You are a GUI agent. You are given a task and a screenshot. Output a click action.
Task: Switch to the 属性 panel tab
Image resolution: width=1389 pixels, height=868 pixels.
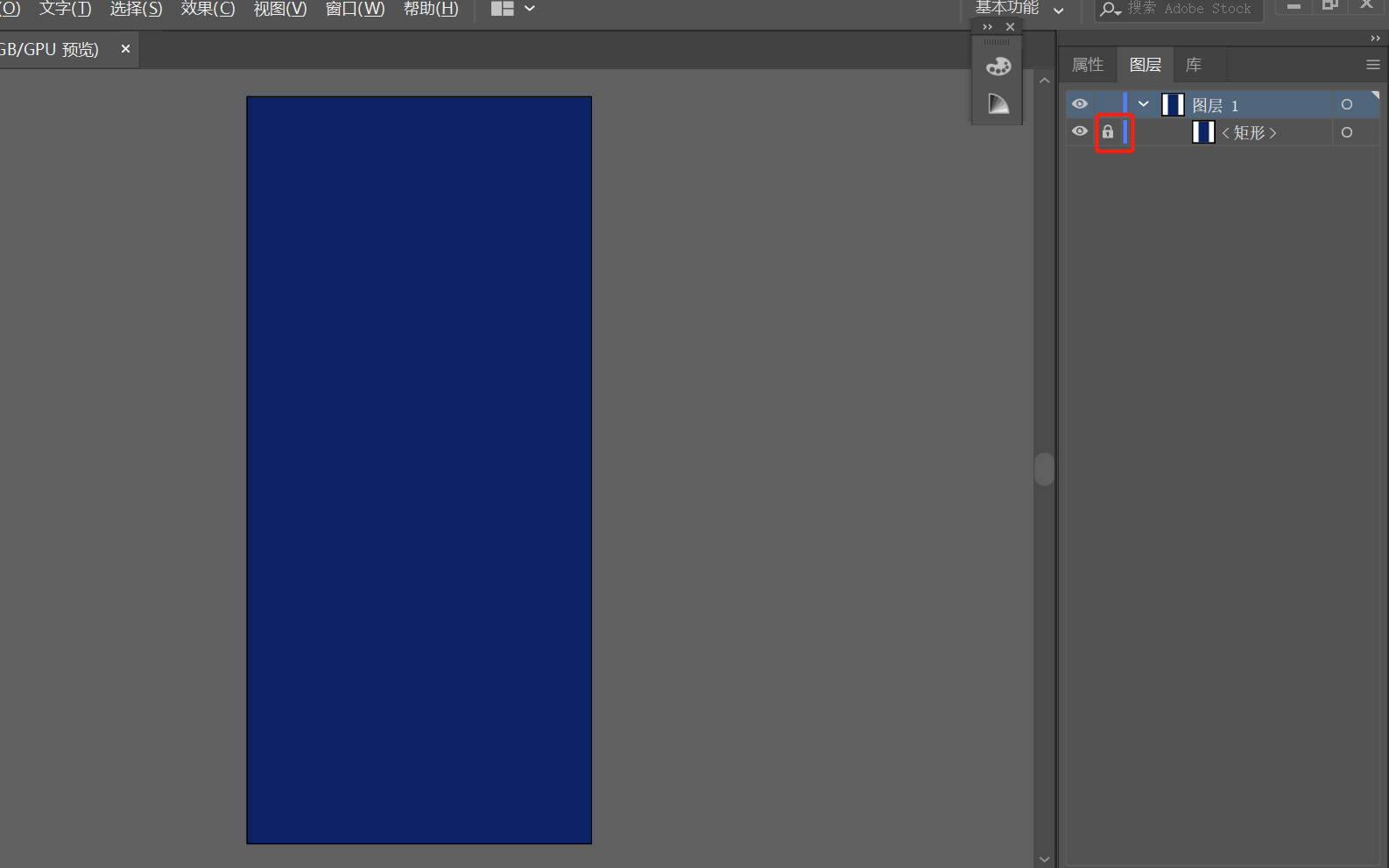tap(1088, 65)
